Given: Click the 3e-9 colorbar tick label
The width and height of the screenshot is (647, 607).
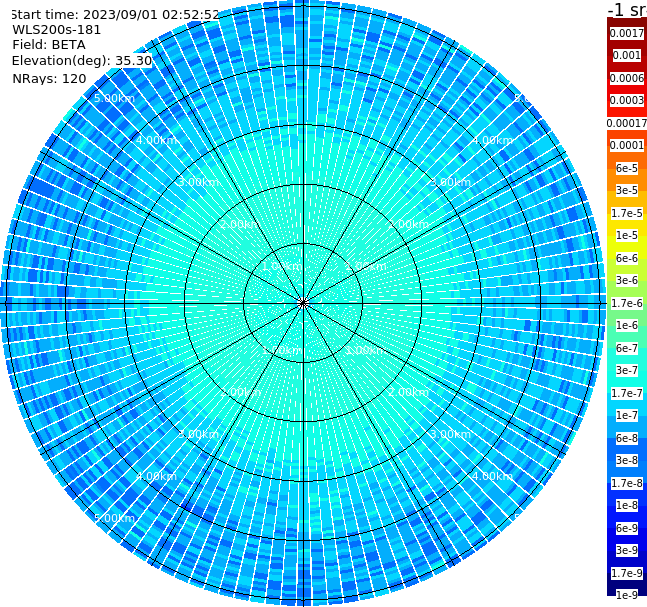Looking at the screenshot, I should (x=627, y=550).
